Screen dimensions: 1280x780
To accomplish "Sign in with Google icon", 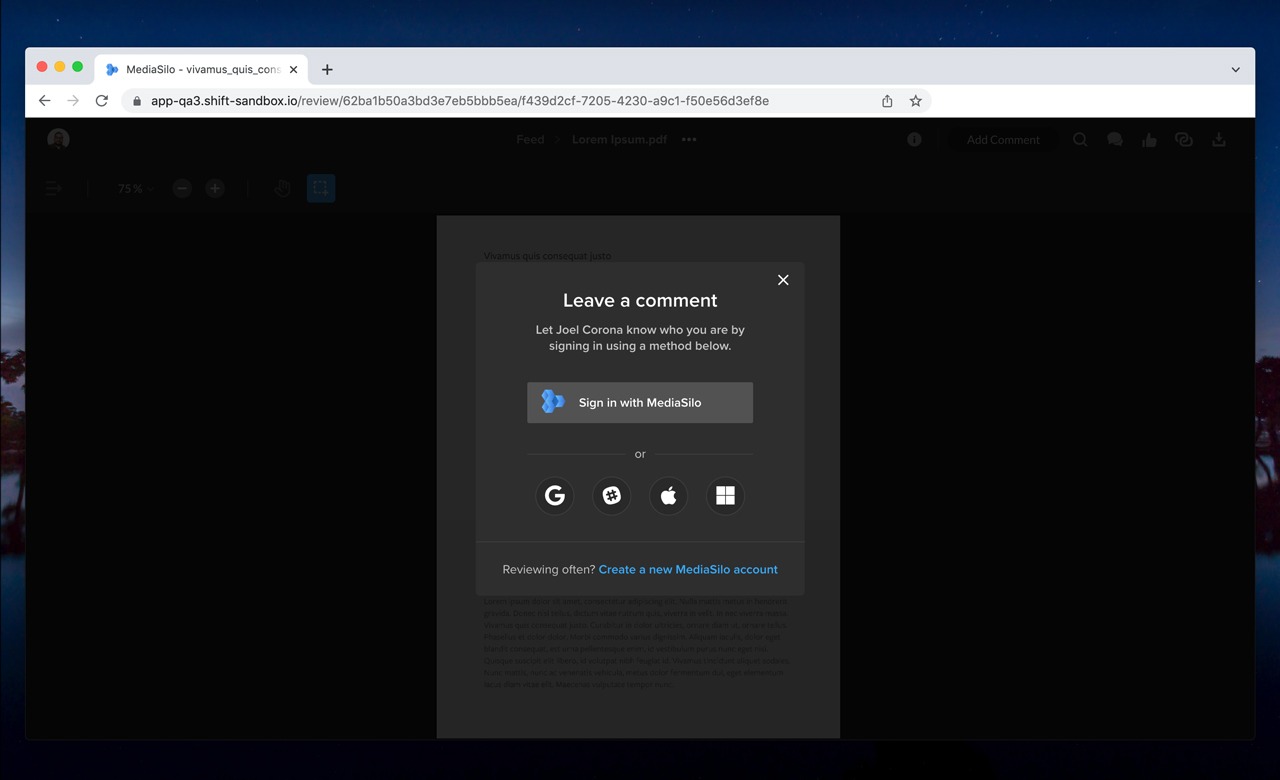I will coord(554,495).
